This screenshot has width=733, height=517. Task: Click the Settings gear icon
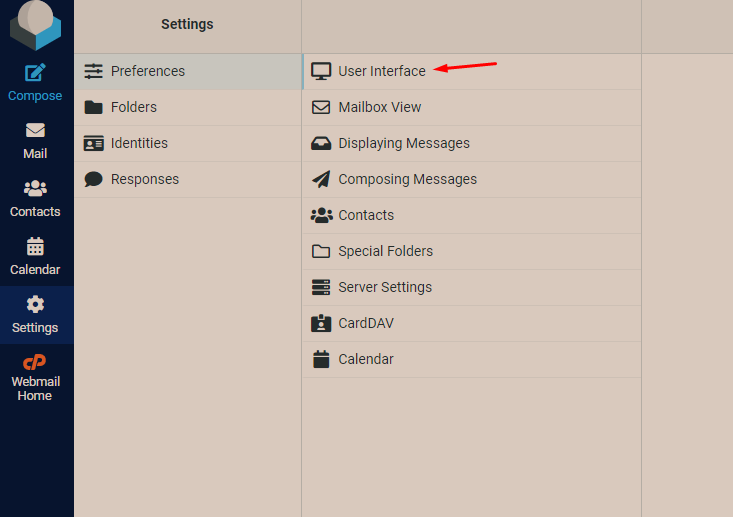pyautogui.click(x=35, y=304)
